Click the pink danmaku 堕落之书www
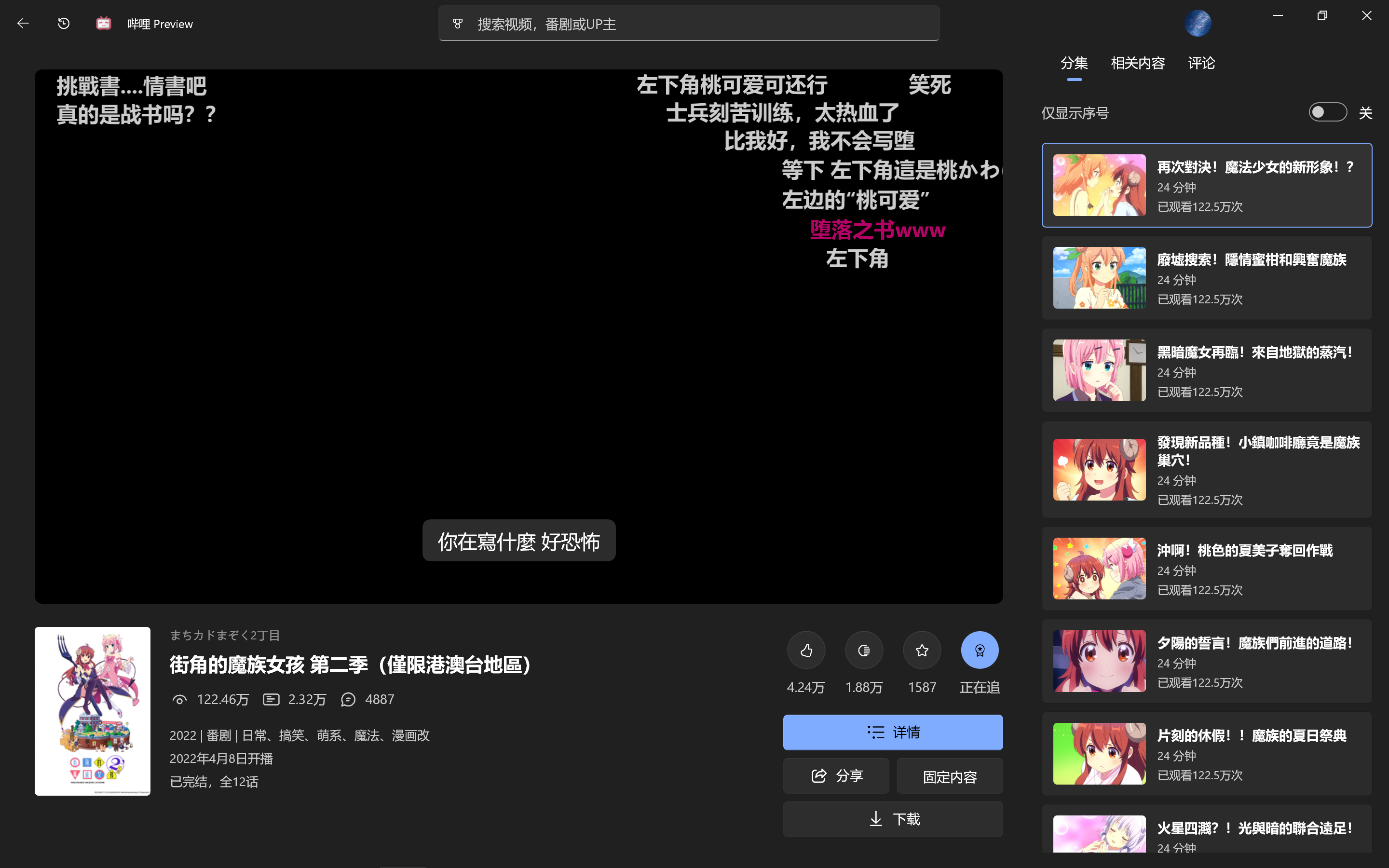This screenshot has height=868, width=1389. (878, 230)
